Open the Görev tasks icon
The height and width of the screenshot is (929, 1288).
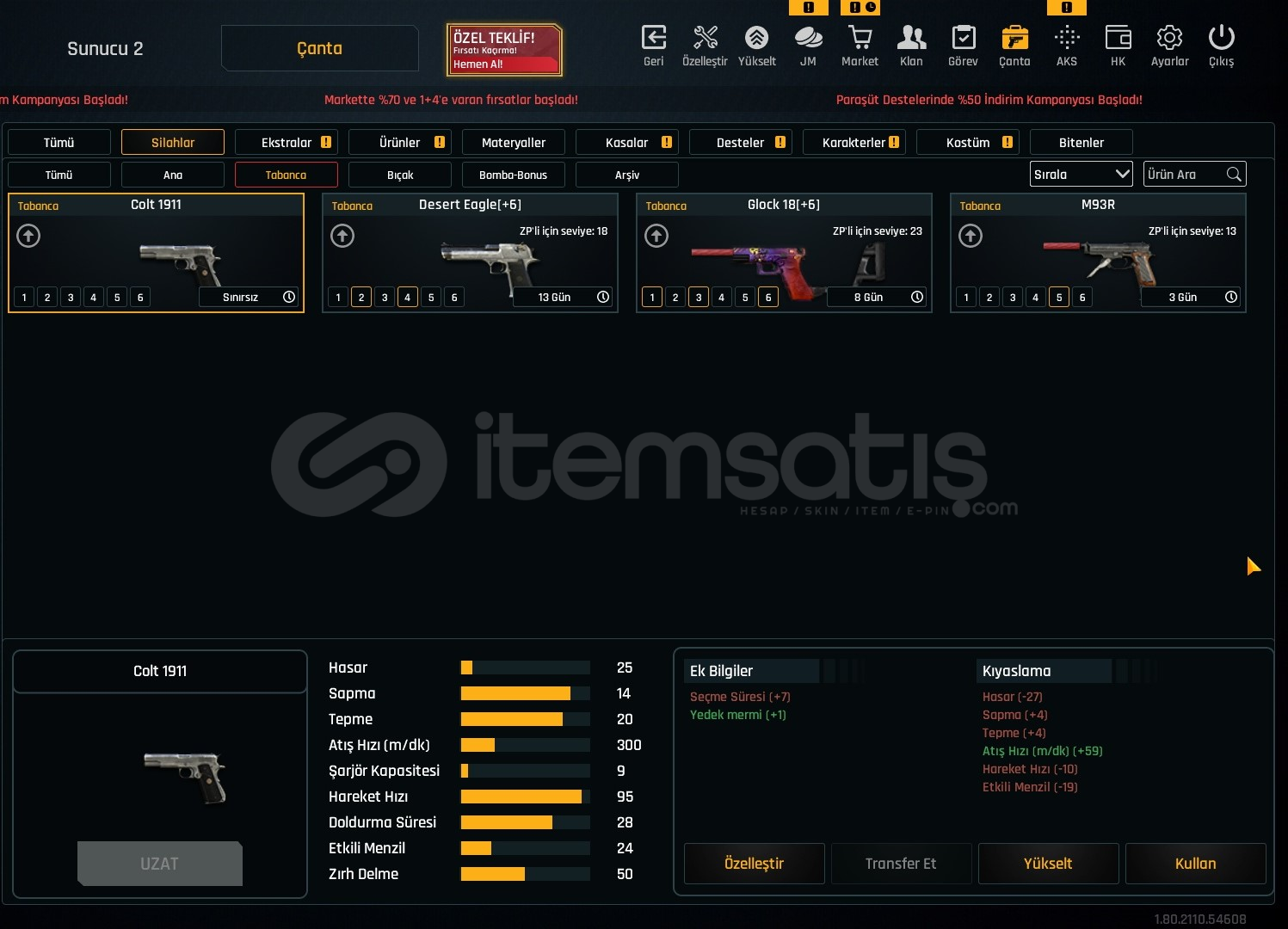pyautogui.click(x=963, y=39)
